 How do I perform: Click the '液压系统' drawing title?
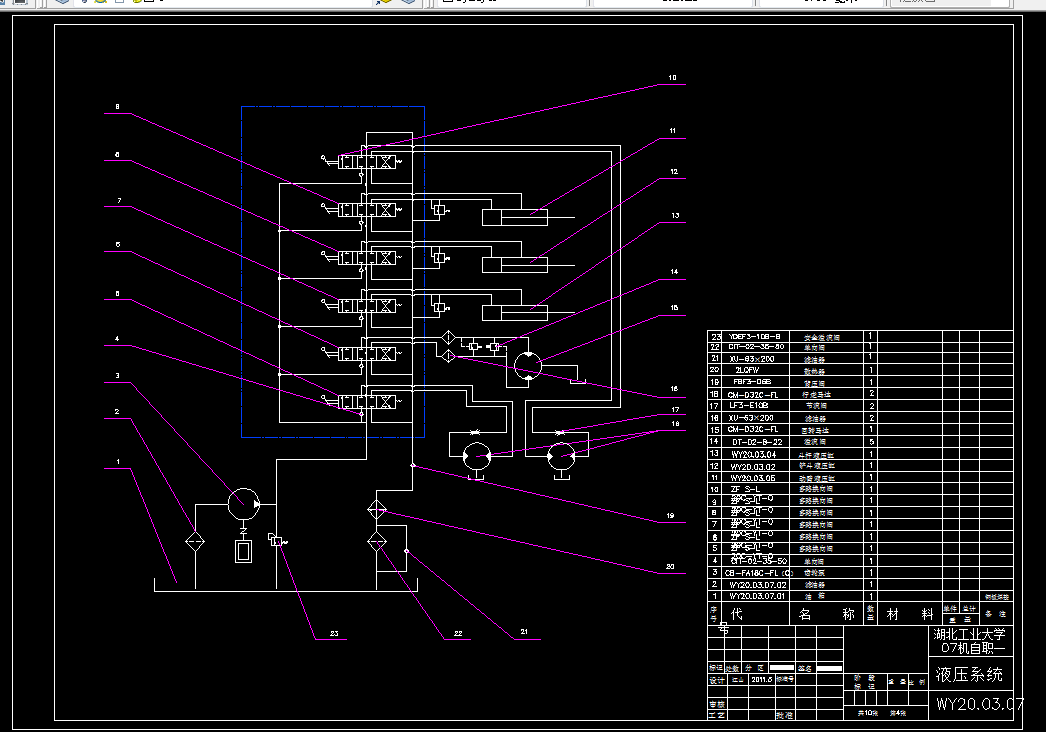tap(969, 675)
